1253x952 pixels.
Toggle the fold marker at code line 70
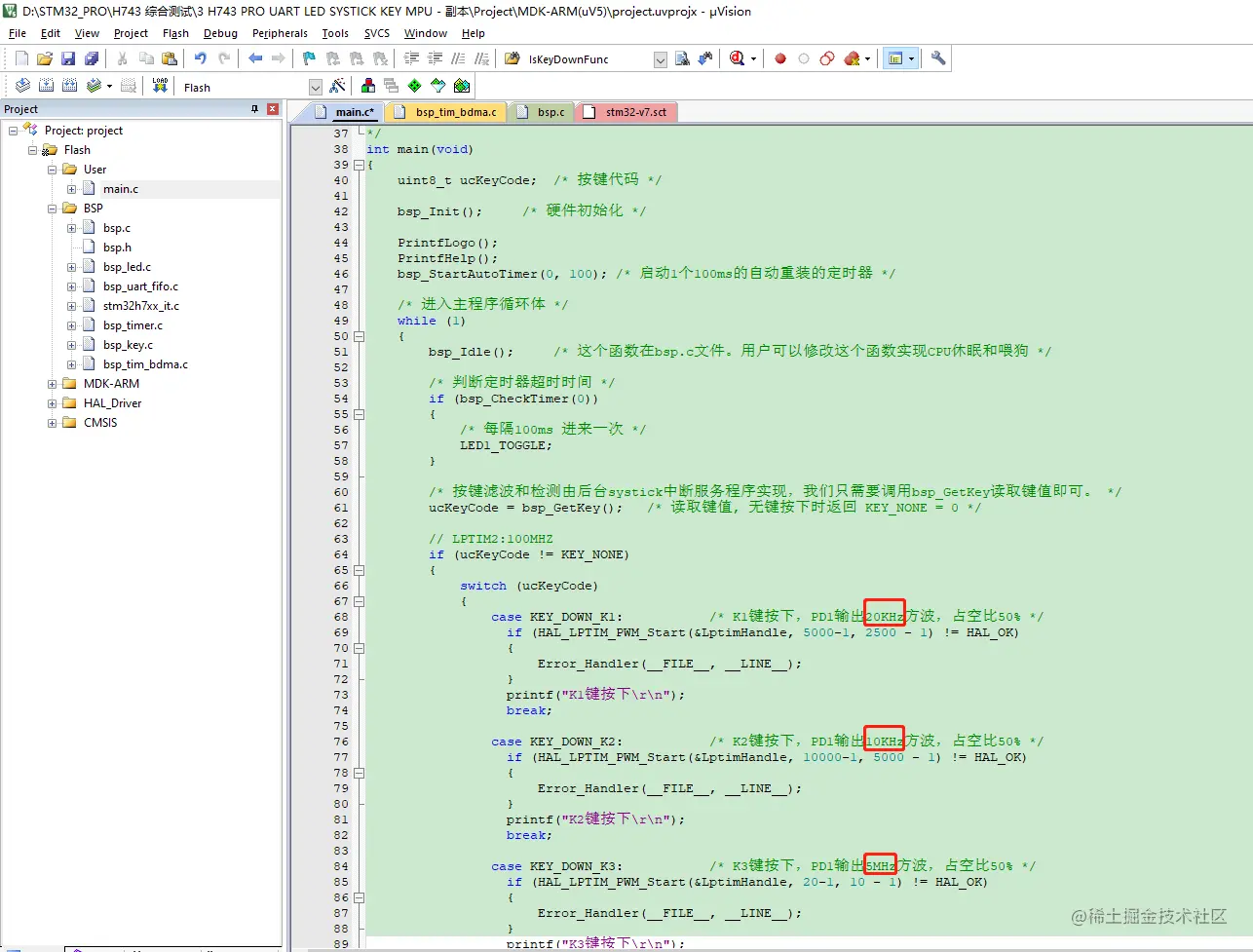tap(359, 648)
